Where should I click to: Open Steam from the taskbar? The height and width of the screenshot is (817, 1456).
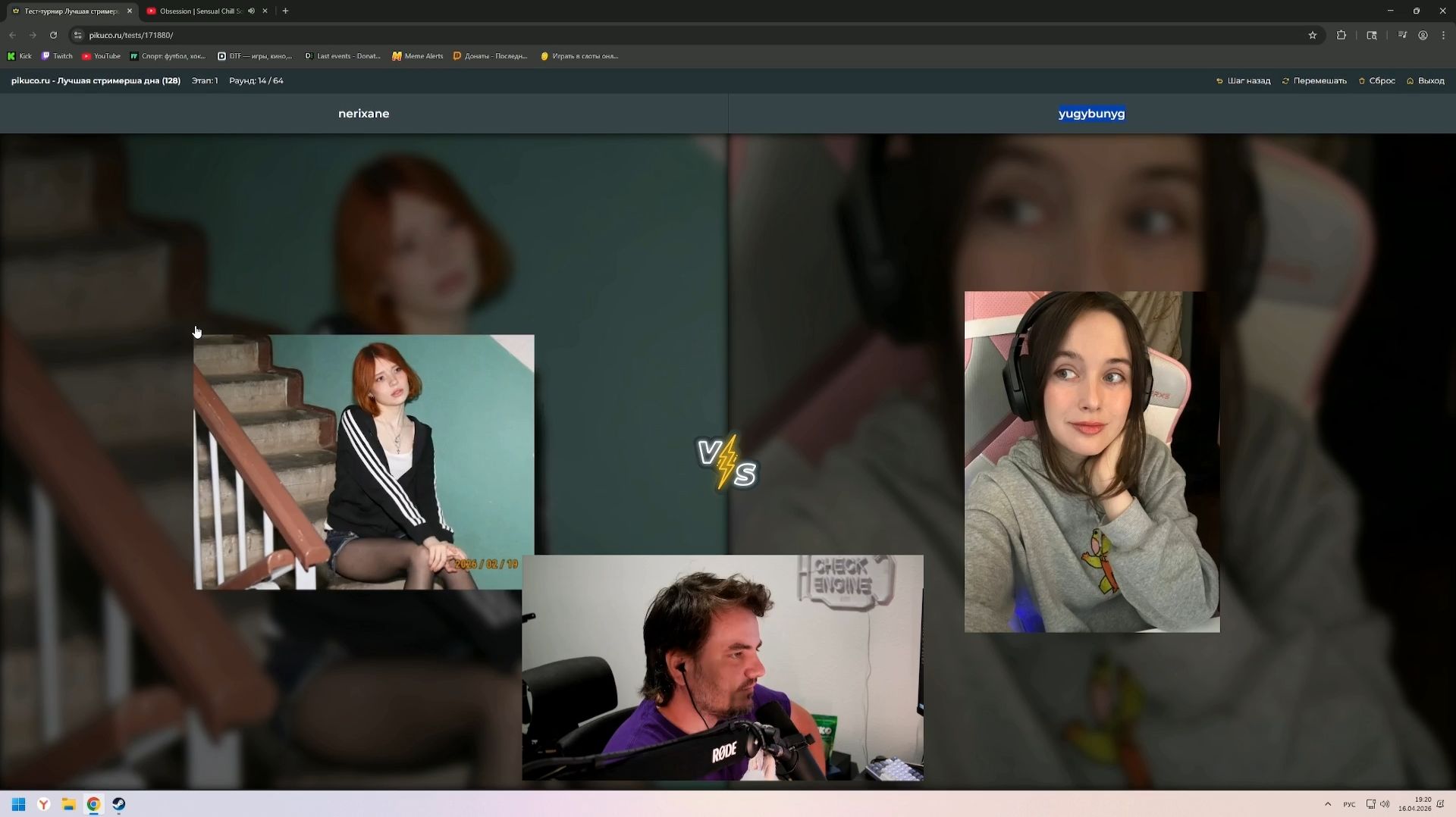tap(119, 804)
